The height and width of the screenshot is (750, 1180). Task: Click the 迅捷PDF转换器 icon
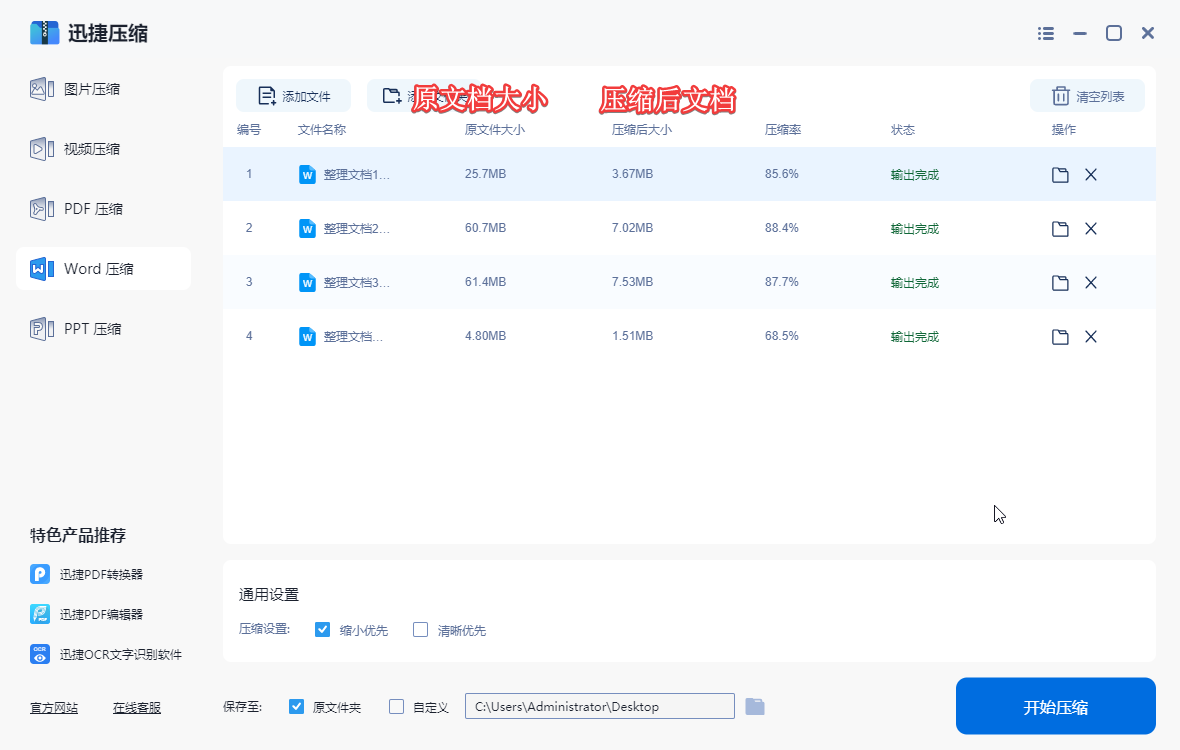[x=40, y=575]
